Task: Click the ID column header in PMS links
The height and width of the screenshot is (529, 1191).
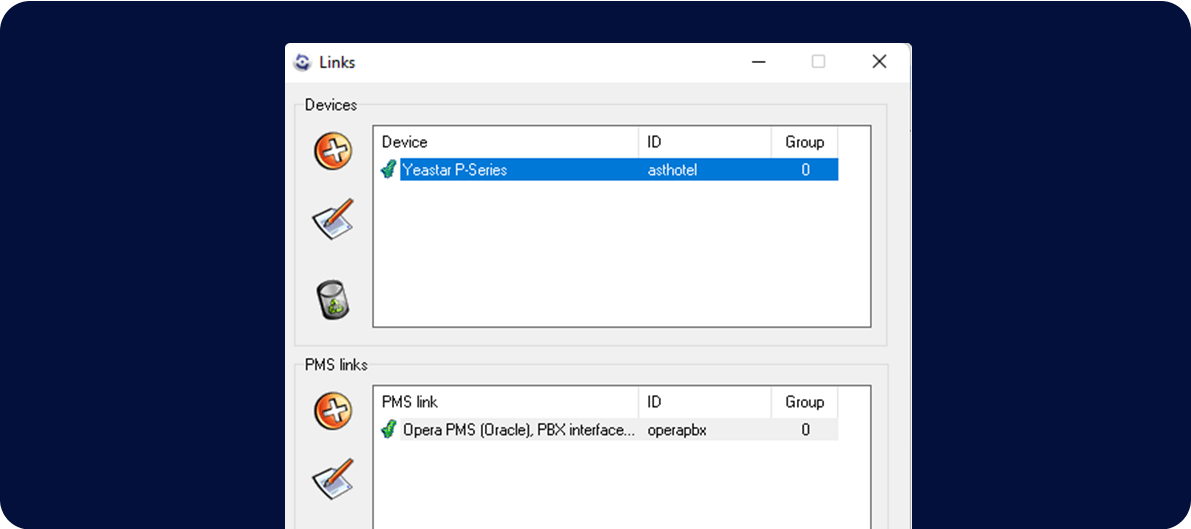Action: (x=704, y=402)
